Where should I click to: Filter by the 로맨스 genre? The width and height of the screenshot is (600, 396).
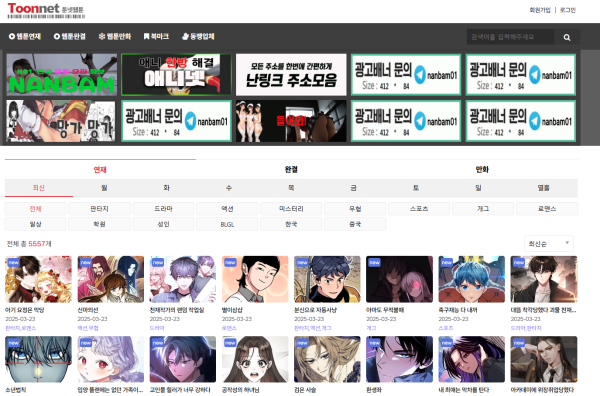(x=547, y=209)
